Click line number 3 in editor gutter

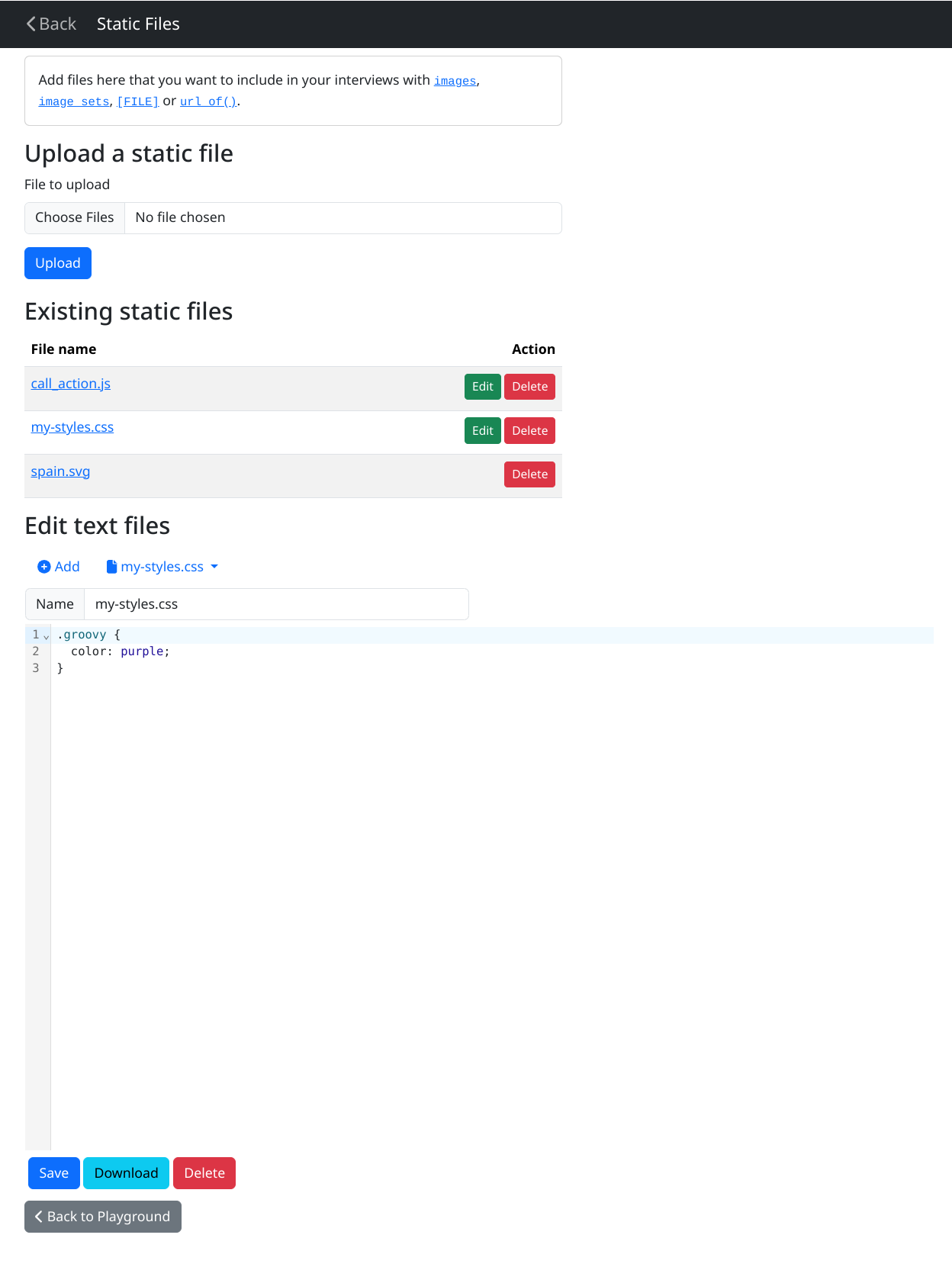pyautogui.click(x=36, y=668)
